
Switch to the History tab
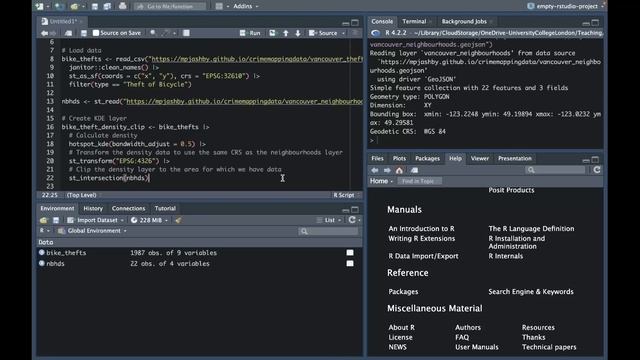(x=93, y=208)
